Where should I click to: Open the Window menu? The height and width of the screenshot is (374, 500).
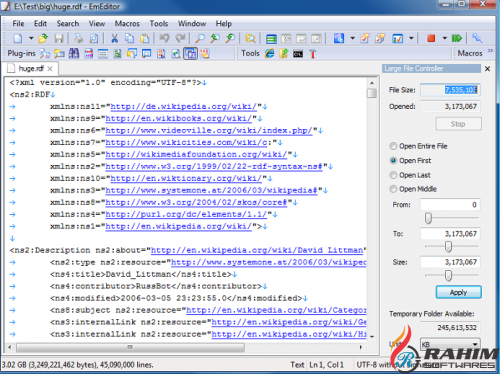(x=192, y=24)
